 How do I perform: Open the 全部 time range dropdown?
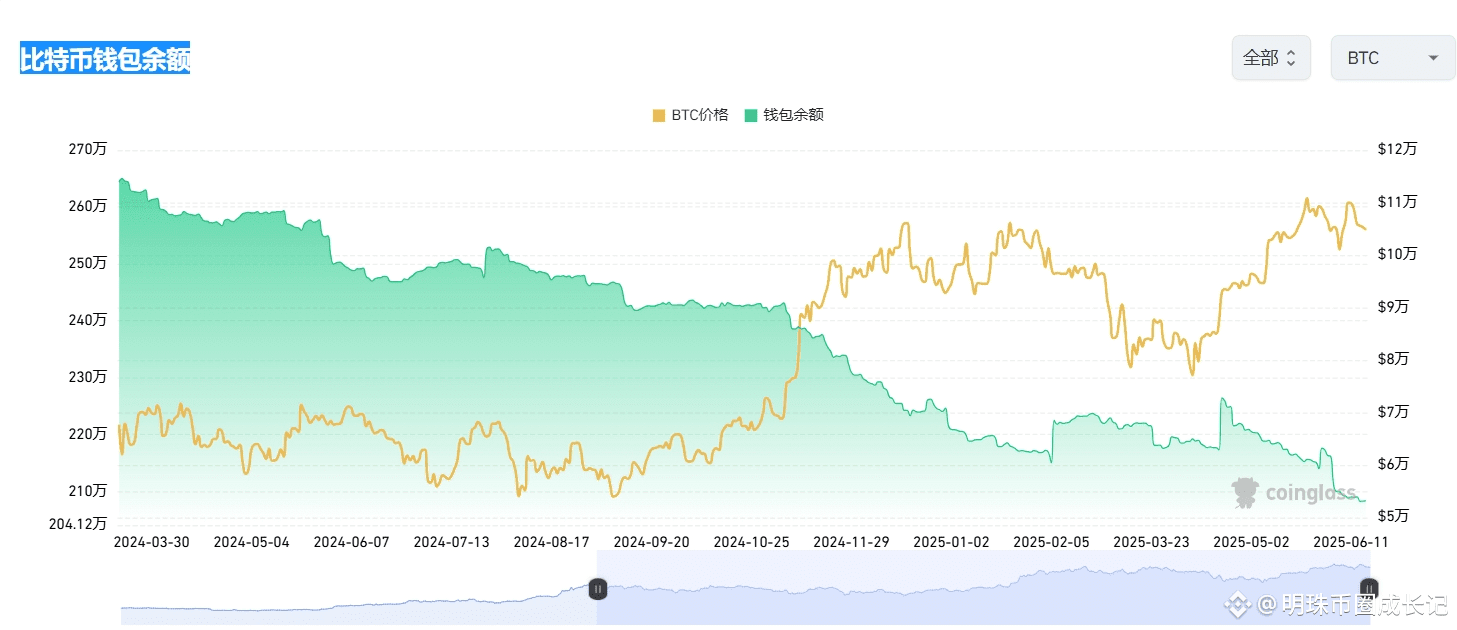(1270, 58)
